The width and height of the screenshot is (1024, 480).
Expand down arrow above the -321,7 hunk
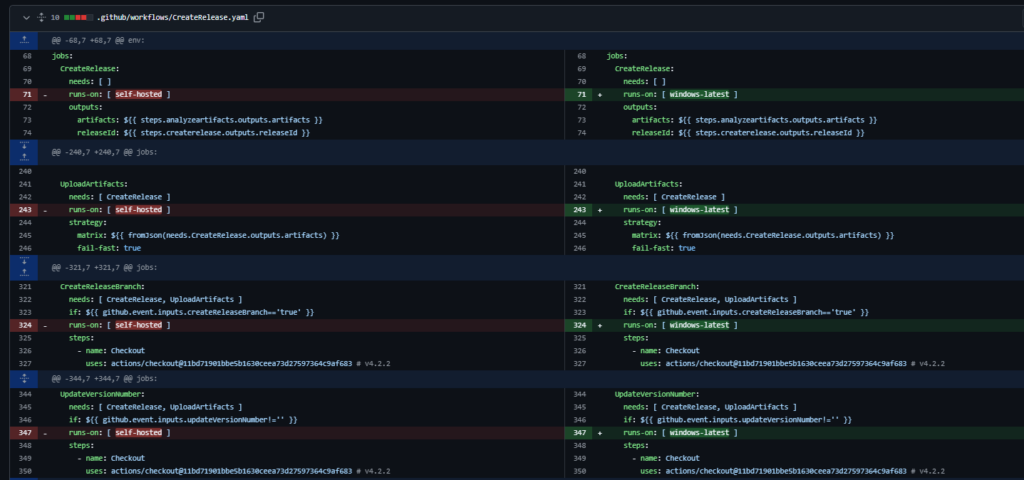(x=24, y=261)
